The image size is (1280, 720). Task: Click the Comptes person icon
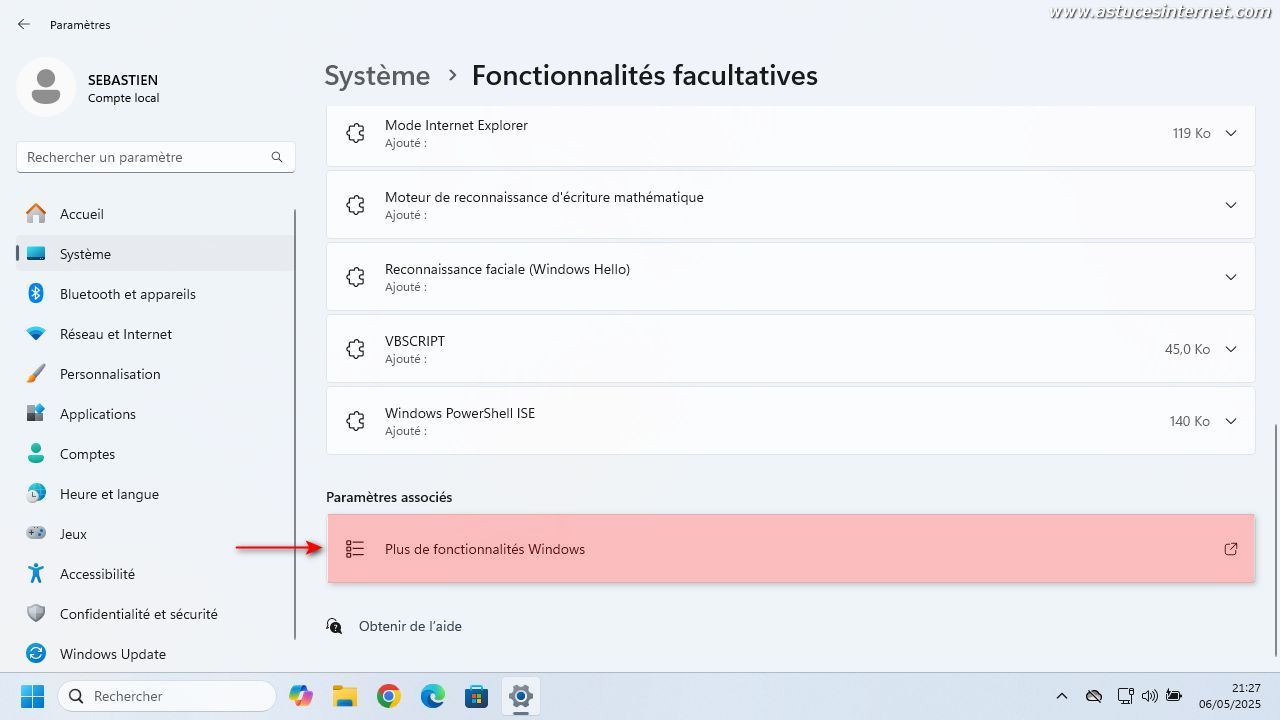tap(36, 454)
